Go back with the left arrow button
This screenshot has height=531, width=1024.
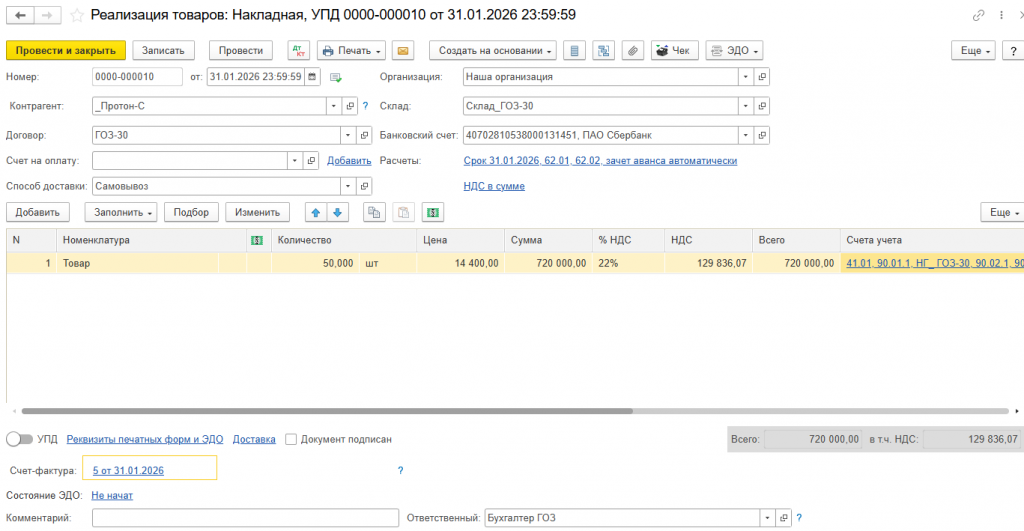(20, 15)
